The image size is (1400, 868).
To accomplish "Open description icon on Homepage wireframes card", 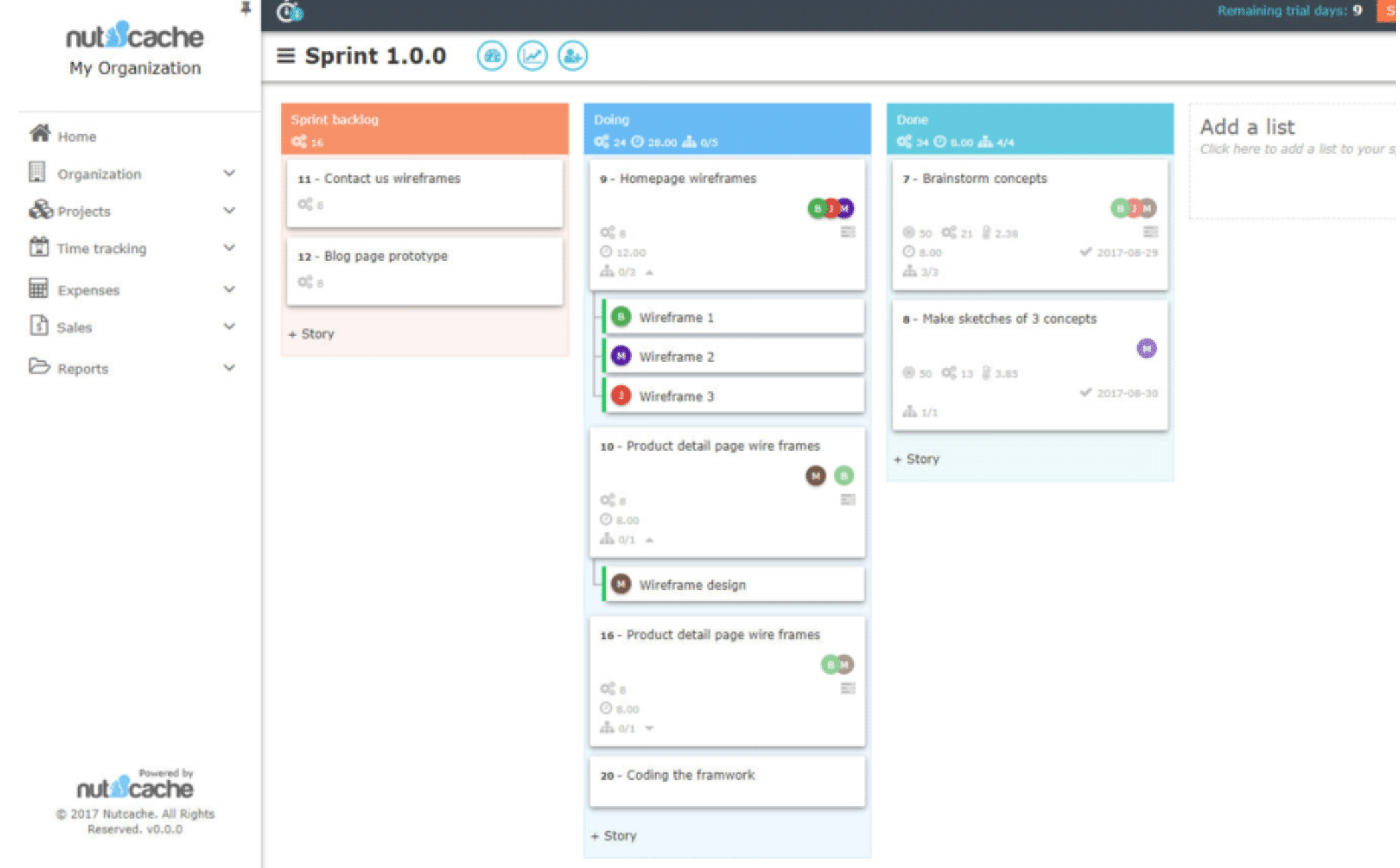I will (x=847, y=232).
